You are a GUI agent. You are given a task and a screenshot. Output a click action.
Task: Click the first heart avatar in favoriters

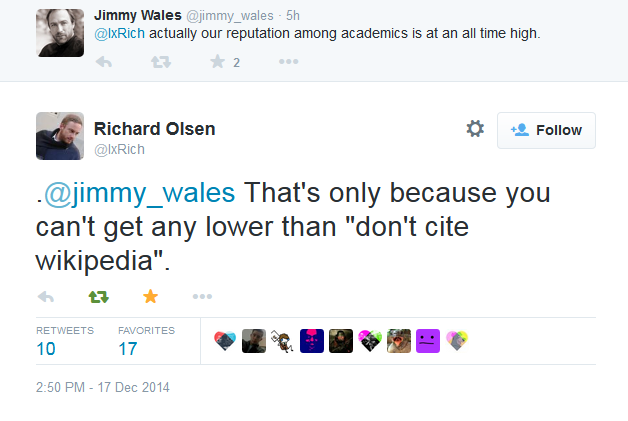click(x=225, y=341)
